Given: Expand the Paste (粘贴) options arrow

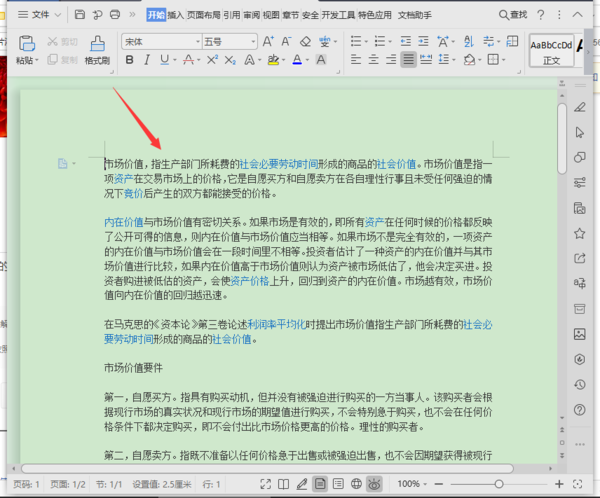Looking at the screenshot, I should 37,60.
